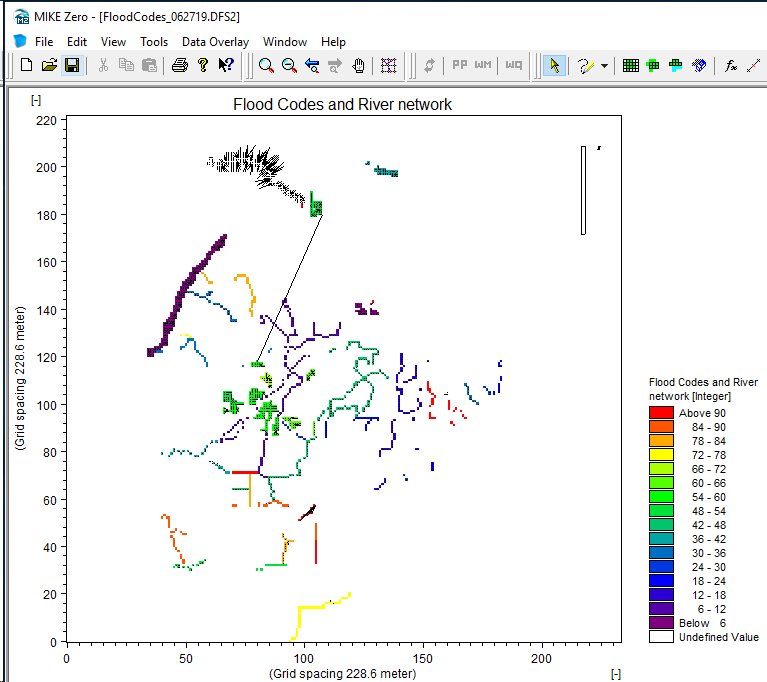The width and height of the screenshot is (767, 682).
Task: Click the Cut scissors icon
Action: [x=103, y=65]
